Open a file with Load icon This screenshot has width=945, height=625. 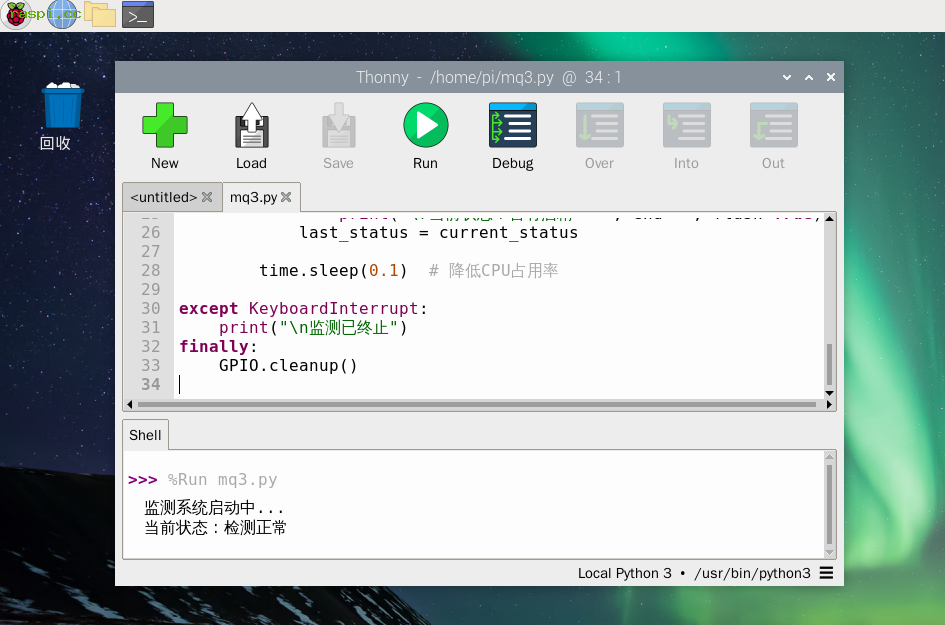pos(251,126)
